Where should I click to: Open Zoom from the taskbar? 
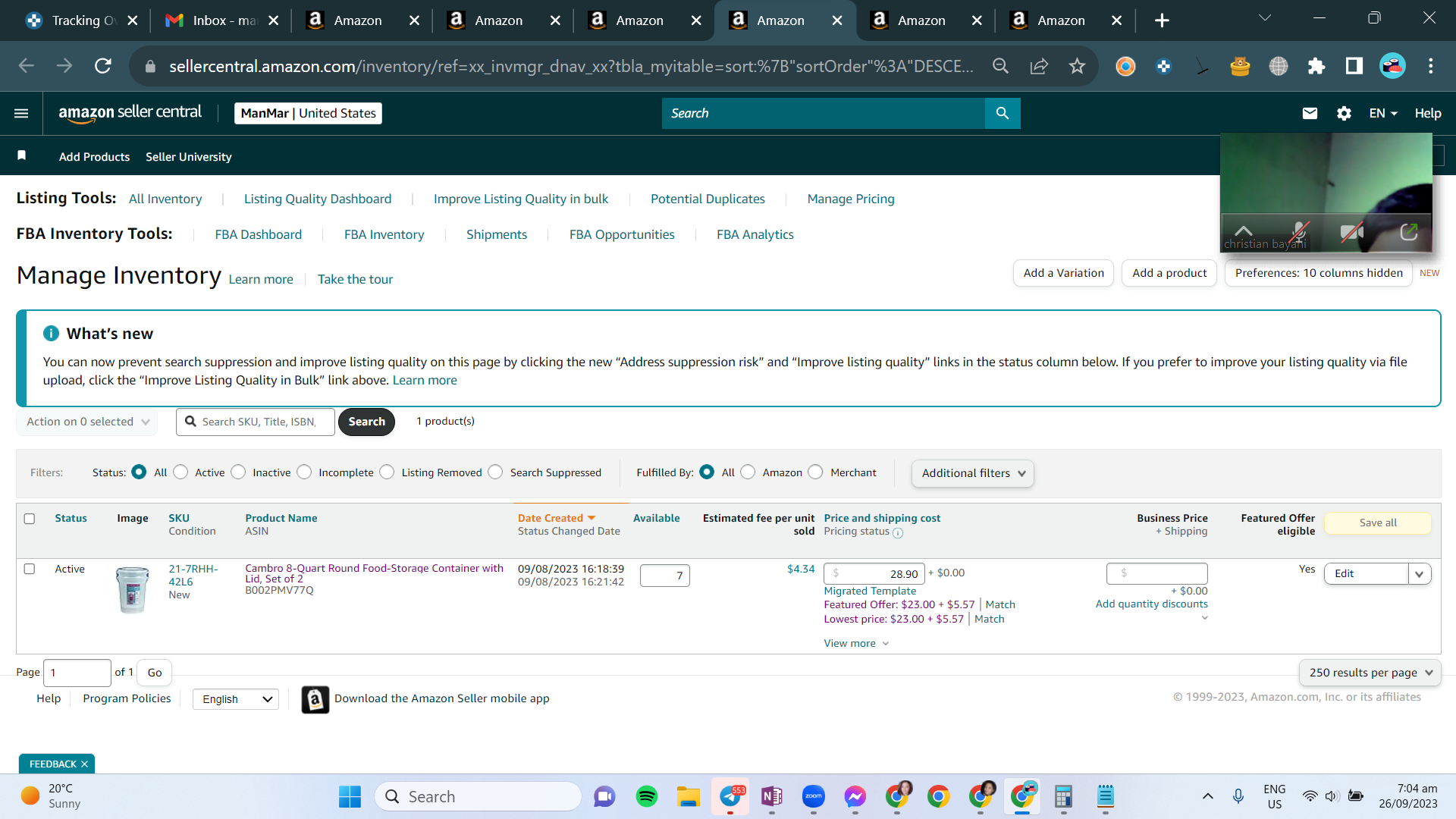click(814, 796)
